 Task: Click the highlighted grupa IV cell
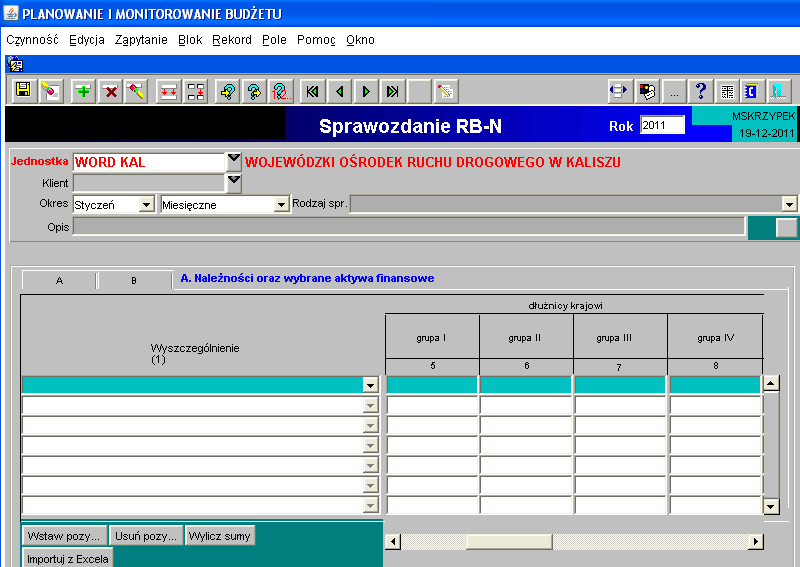click(715, 385)
